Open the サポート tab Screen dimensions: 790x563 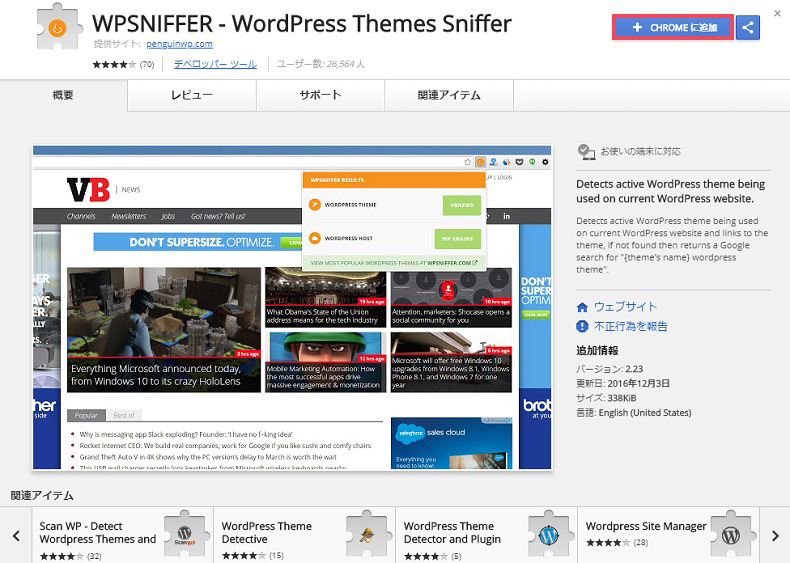tap(320, 95)
